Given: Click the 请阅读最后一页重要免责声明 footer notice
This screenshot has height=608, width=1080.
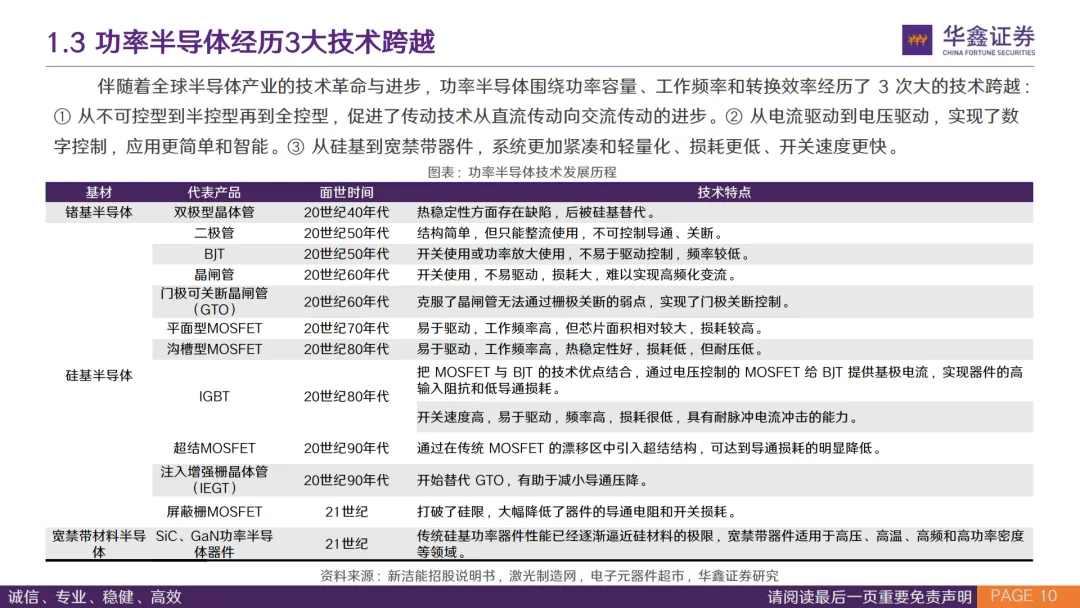Looking at the screenshot, I should point(869,597).
